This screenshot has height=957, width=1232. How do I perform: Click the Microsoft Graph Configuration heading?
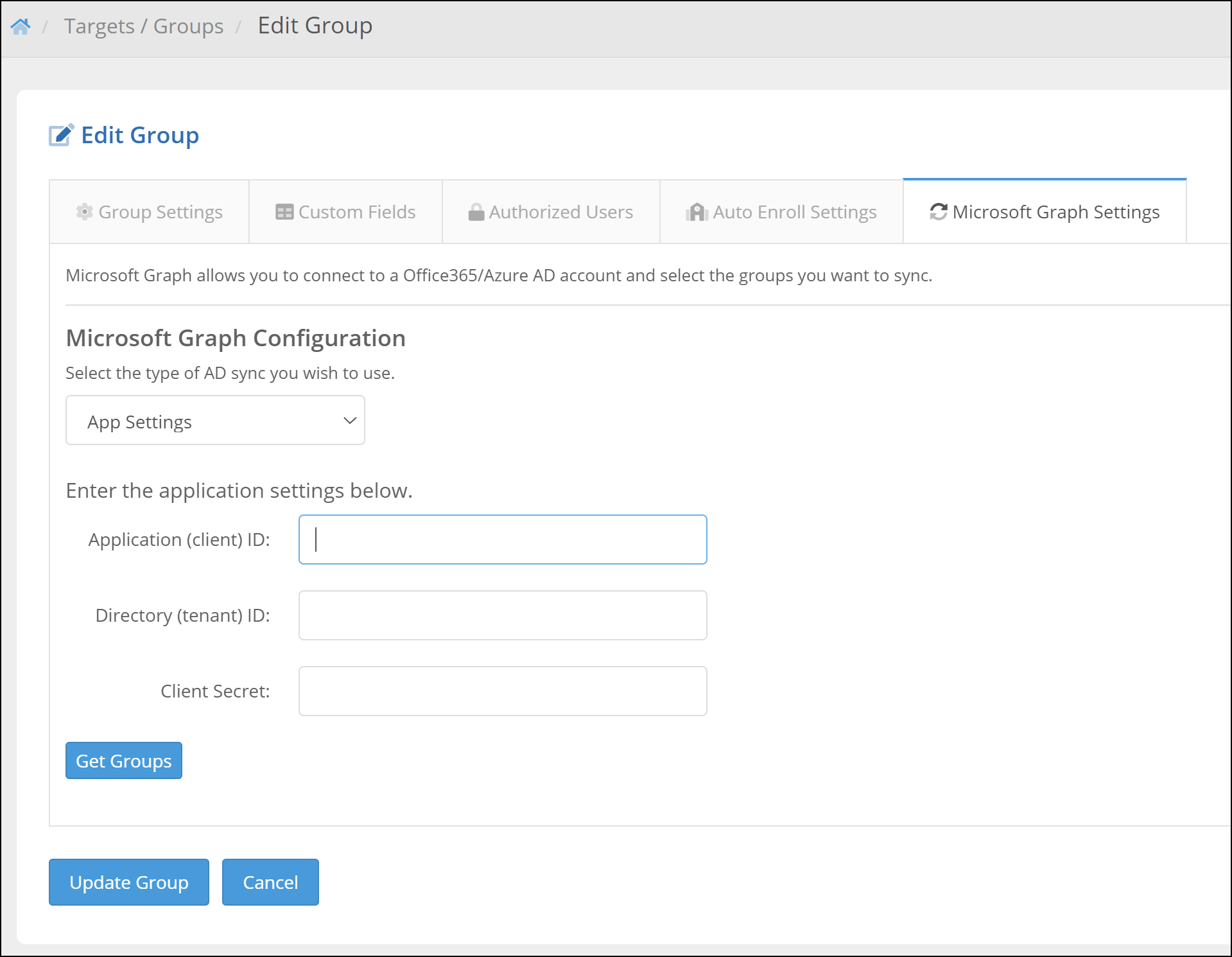236,338
